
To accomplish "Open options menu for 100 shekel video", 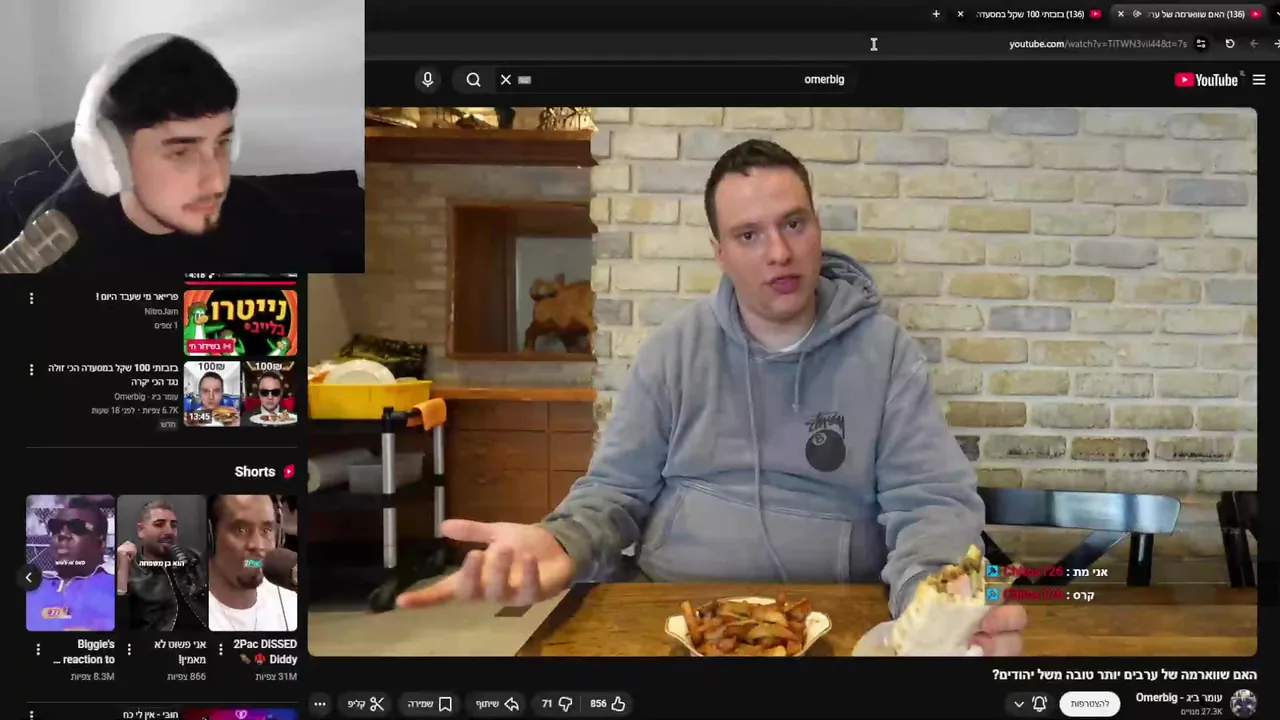I will coord(31,369).
